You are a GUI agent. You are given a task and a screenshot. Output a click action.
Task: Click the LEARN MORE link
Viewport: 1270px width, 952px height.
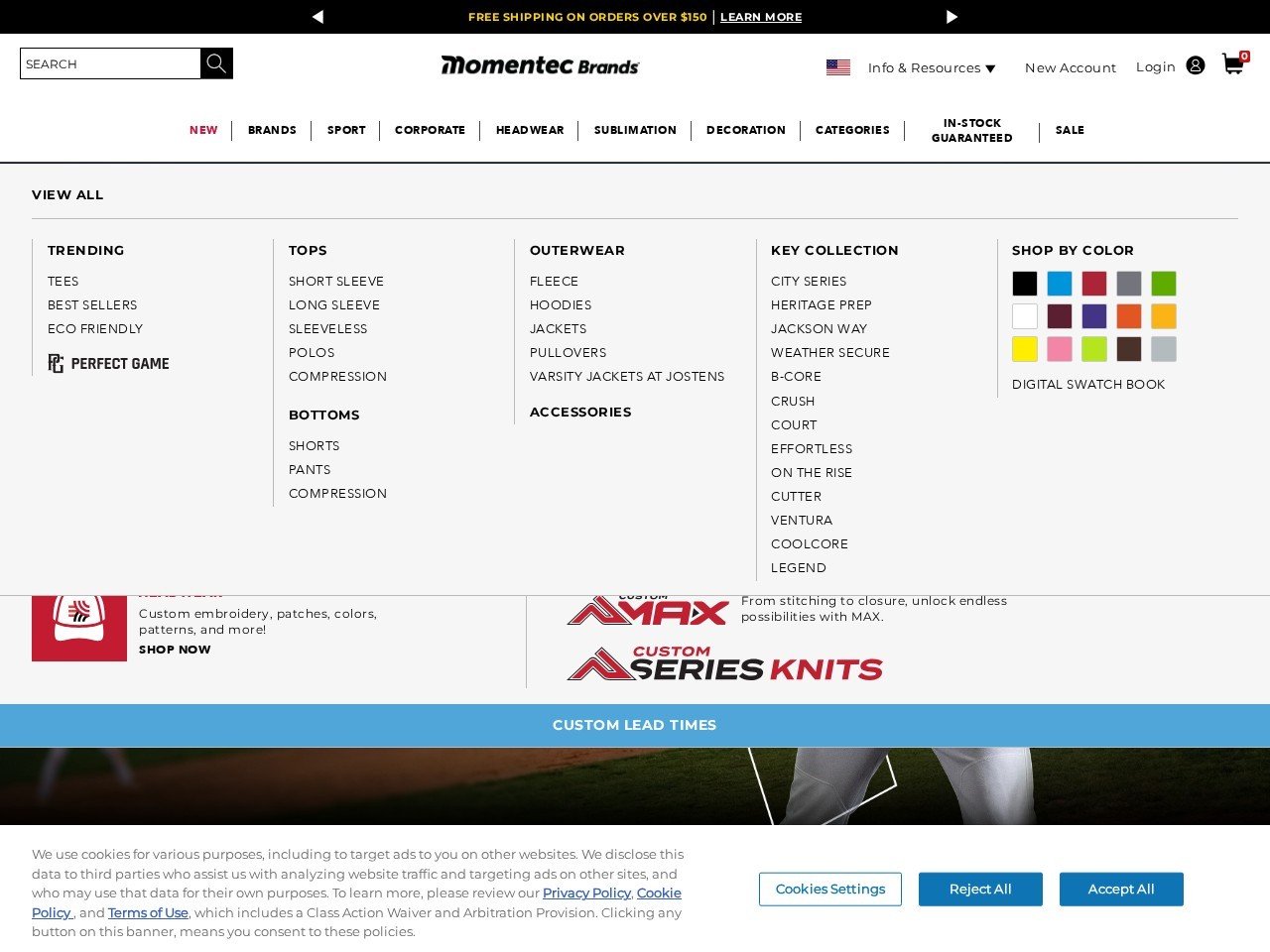(761, 17)
